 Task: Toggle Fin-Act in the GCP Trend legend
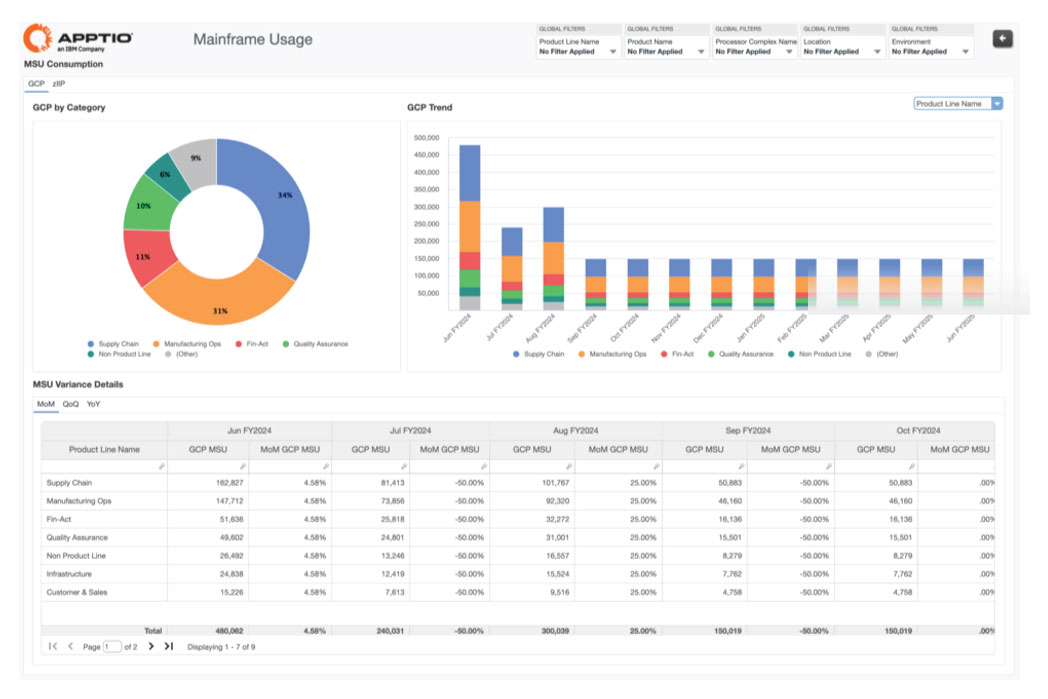(x=677, y=354)
